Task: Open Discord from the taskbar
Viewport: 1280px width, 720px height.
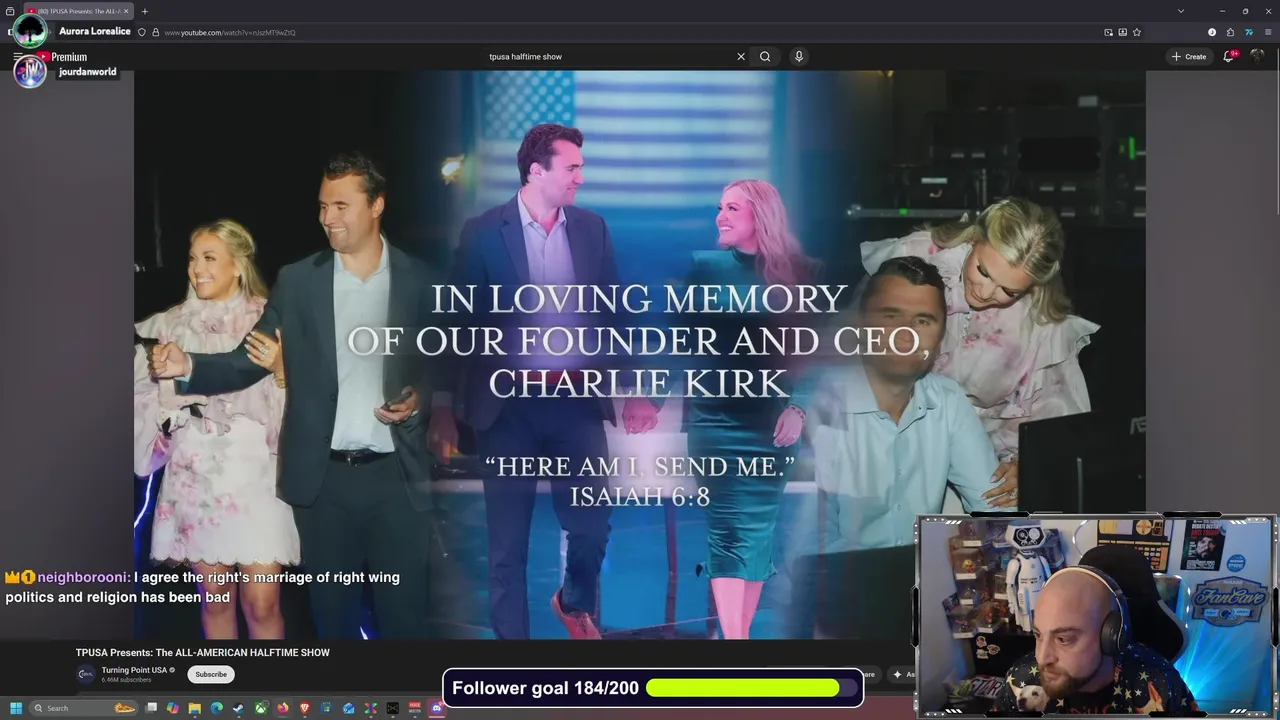Action: pyautogui.click(x=437, y=708)
